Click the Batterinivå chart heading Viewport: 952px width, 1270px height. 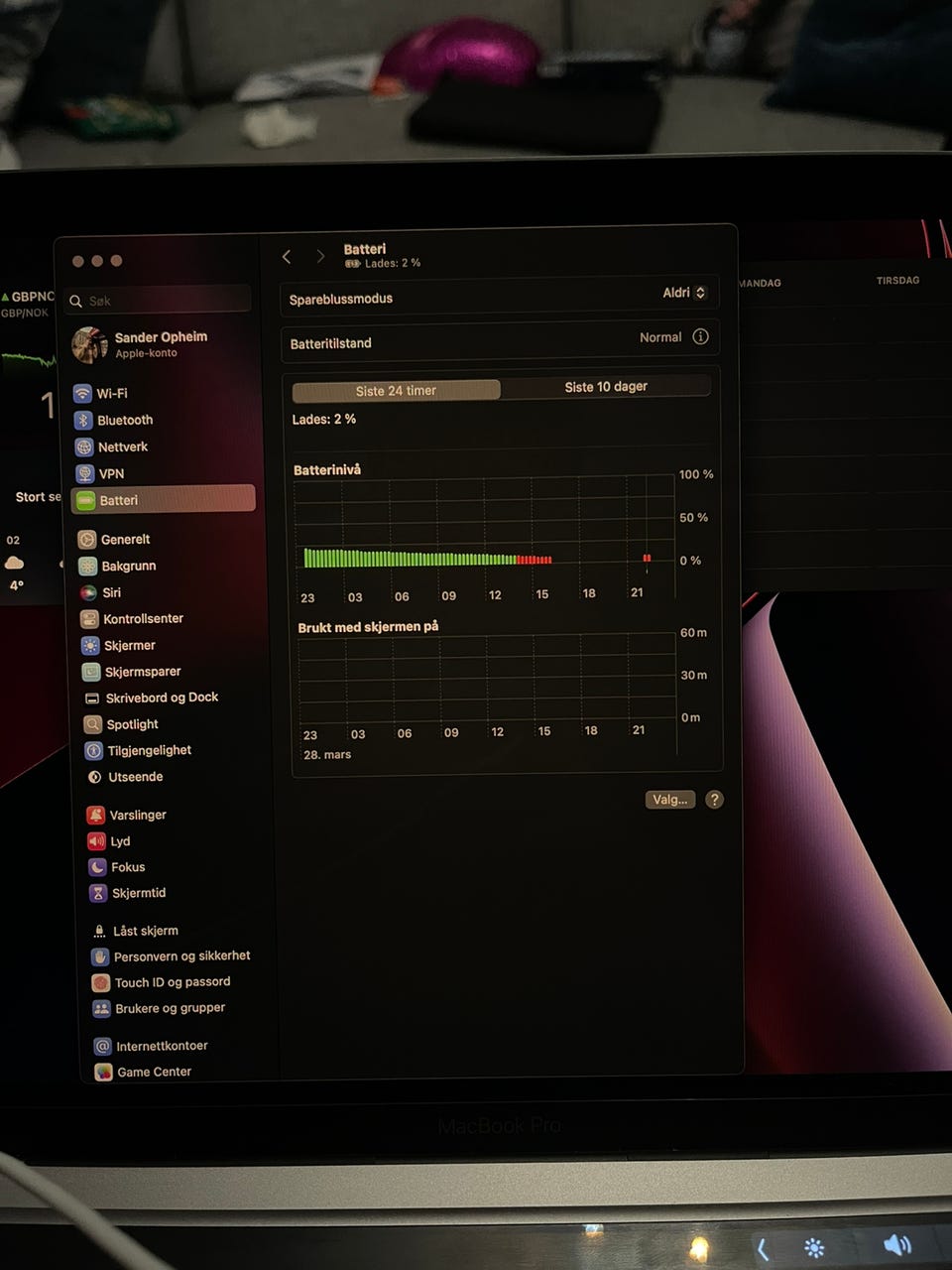[x=327, y=469]
